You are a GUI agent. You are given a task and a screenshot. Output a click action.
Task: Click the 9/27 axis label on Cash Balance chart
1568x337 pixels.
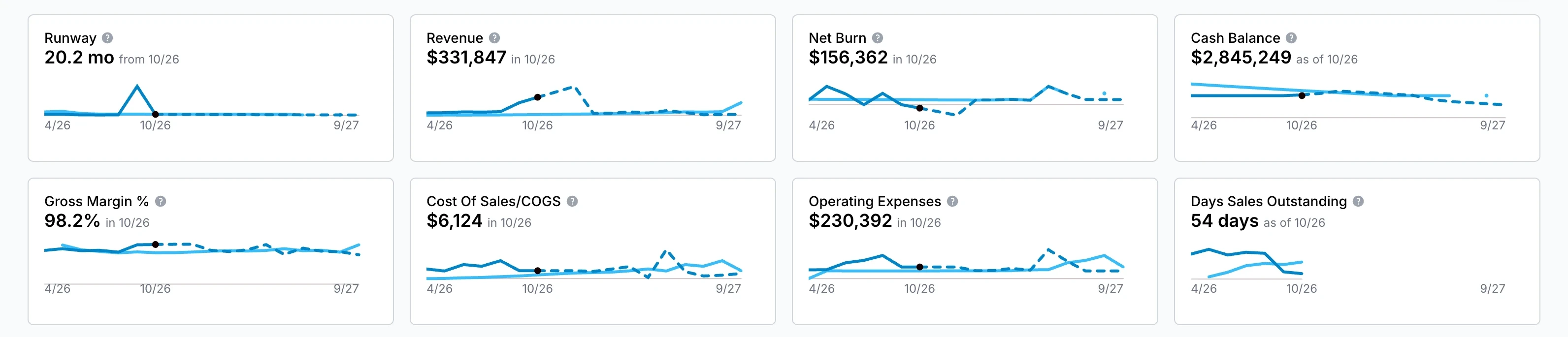pyautogui.click(x=1493, y=125)
